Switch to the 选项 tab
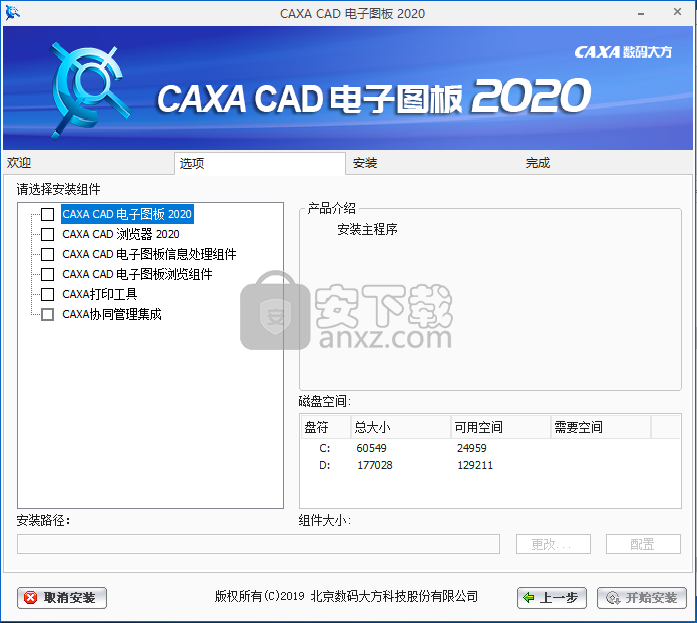697x623 pixels. pos(260,164)
